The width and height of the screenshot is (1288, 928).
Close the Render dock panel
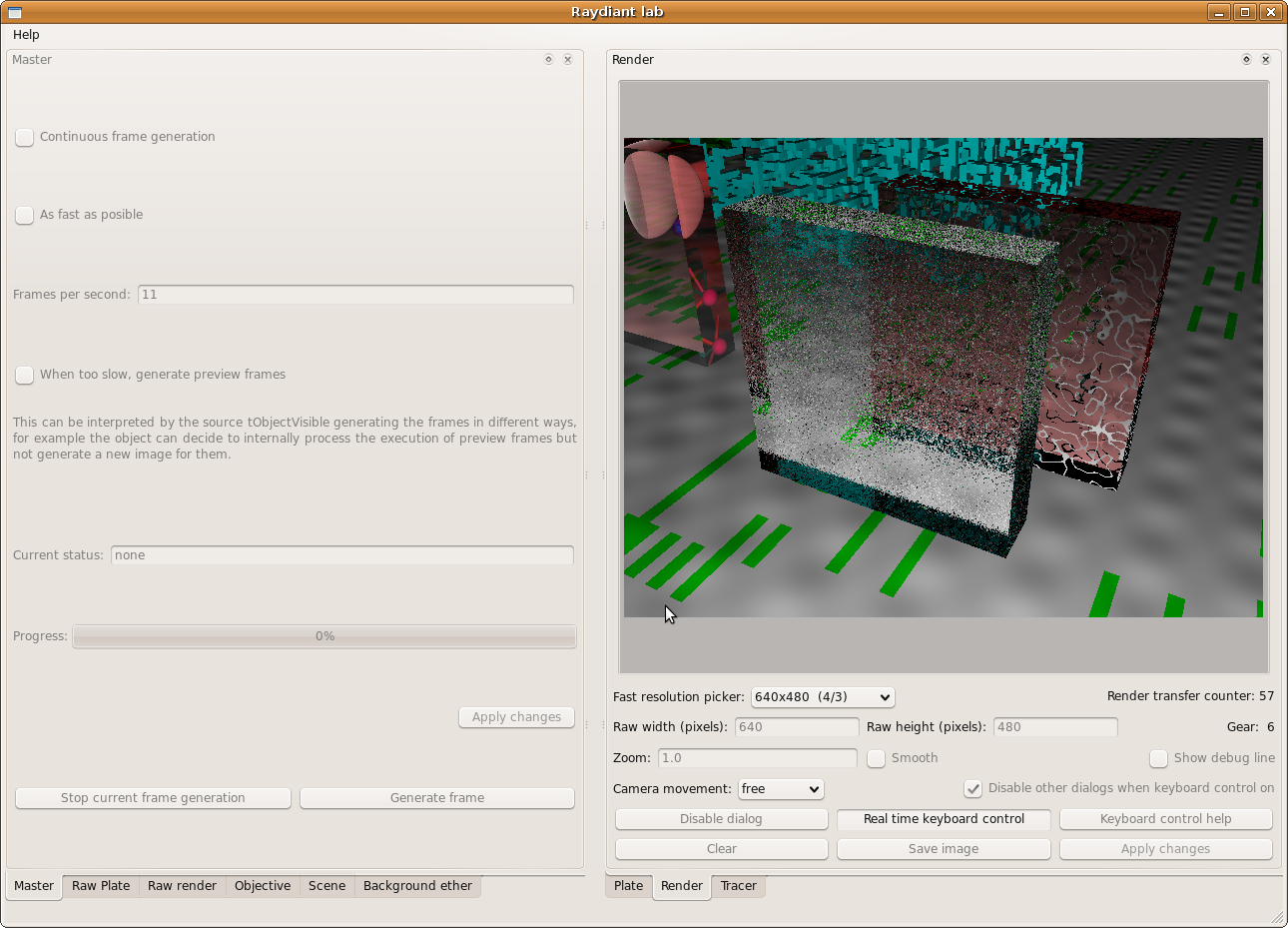[x=1265, y=60]
